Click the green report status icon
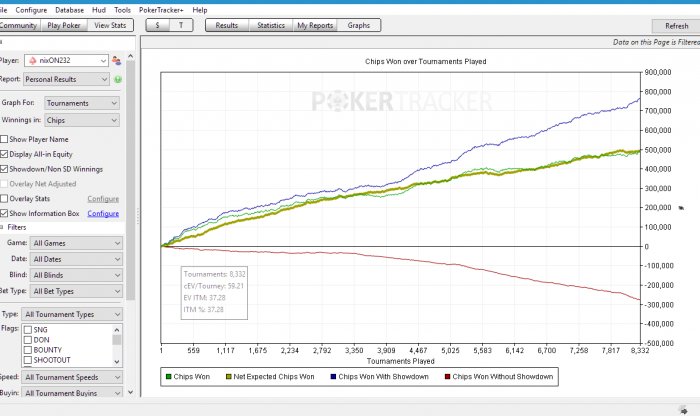This screenshot has height=416, width=700. (118, 79)
